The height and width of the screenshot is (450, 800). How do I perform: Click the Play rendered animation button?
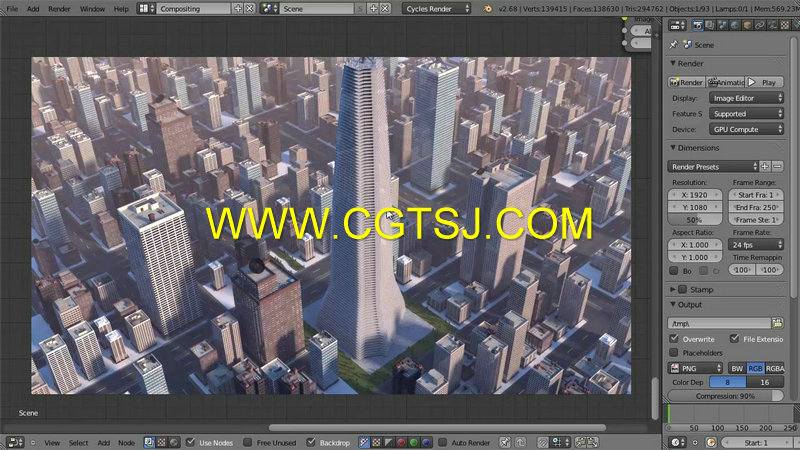point(764,82)
